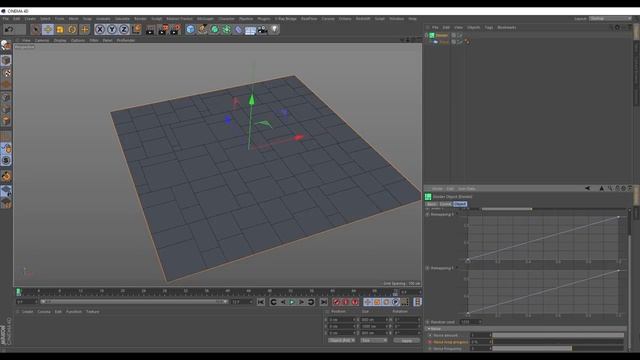Add a cube primitive object
The width and height of the screenshot is (640, 360).
pyautogui.click(x=190, y=29)
